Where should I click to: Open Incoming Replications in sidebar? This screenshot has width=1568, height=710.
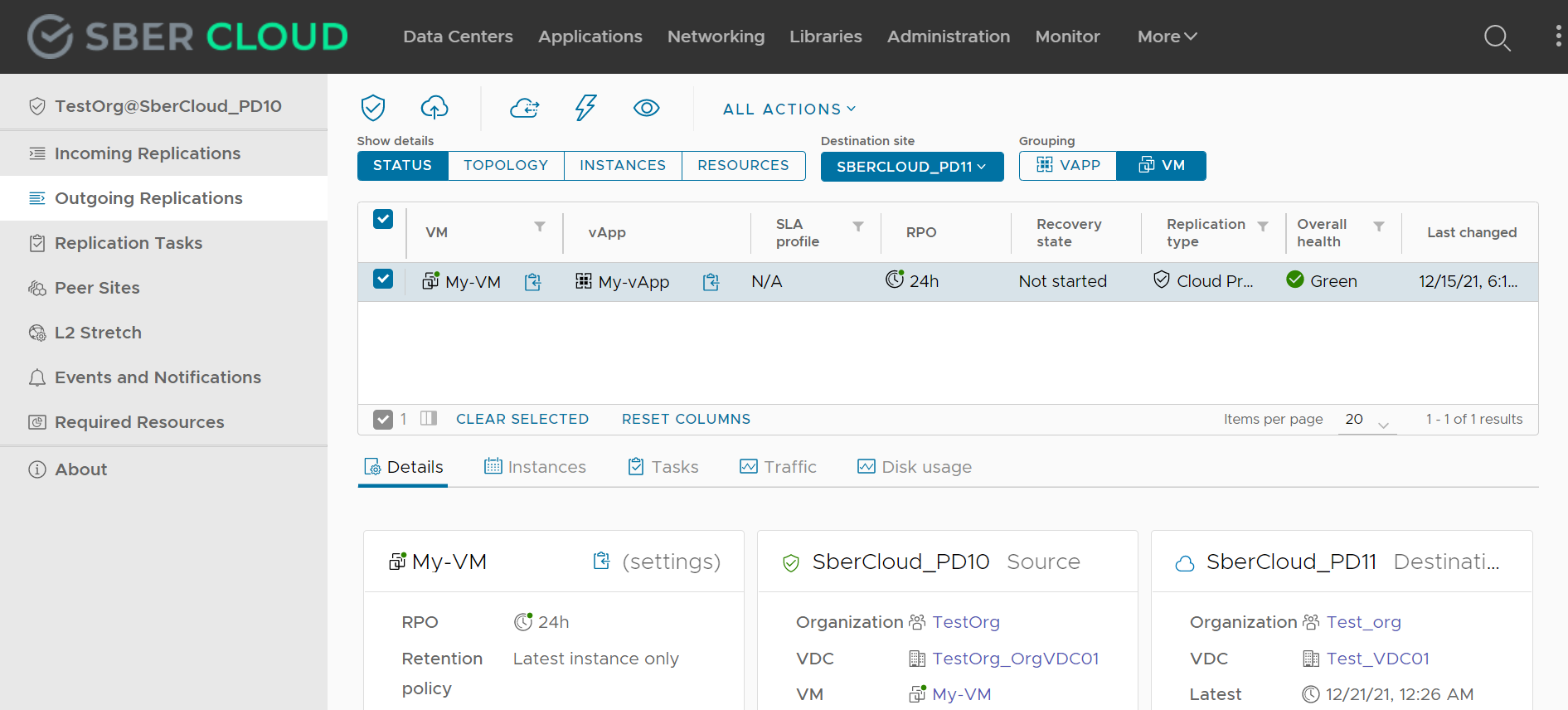163,153
